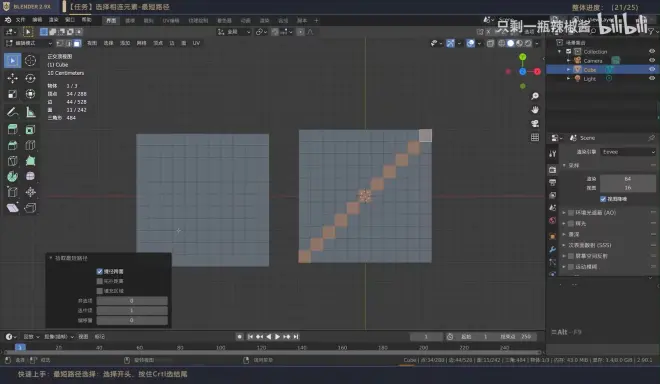Expand the Camera item in outliner
Image resolution: width=660 pixels, height=384 pixels.
click(569, 61)
